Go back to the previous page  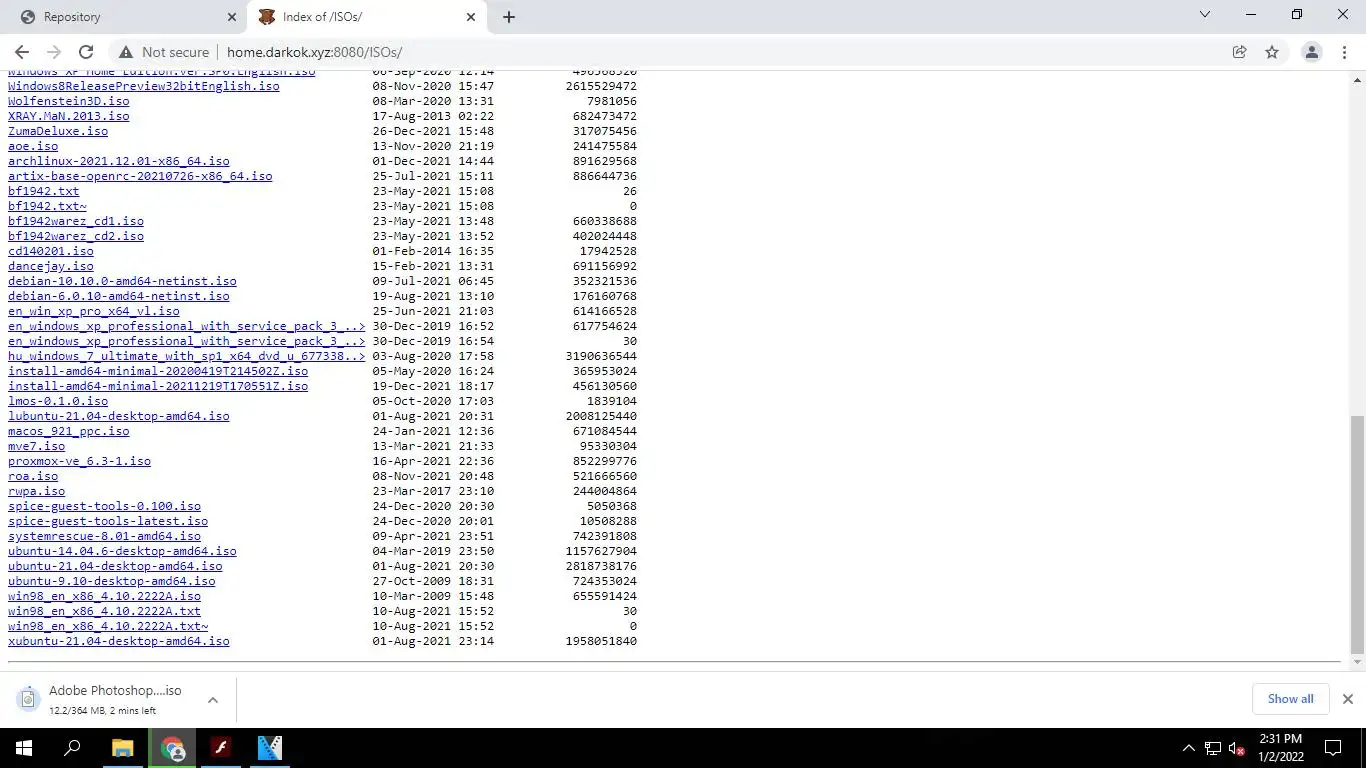22,52
